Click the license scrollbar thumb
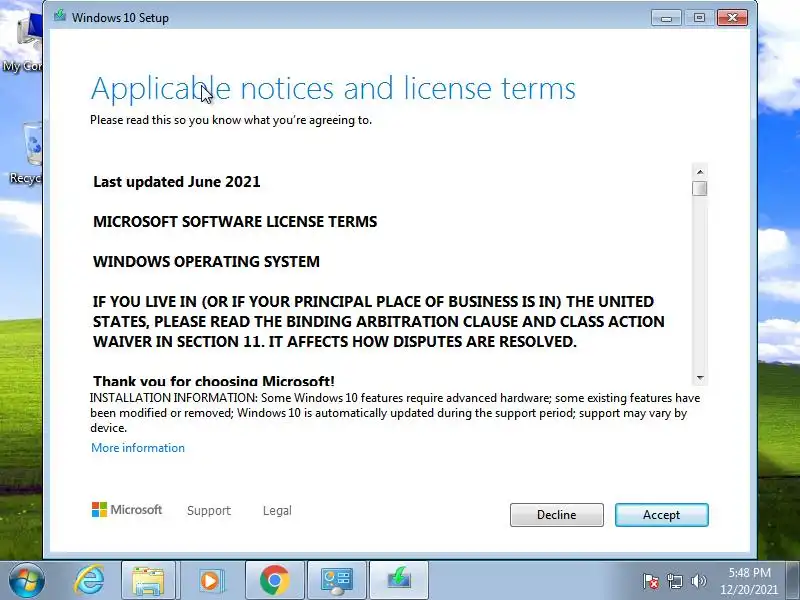This screenshot has width=800, height=600. 700,188
